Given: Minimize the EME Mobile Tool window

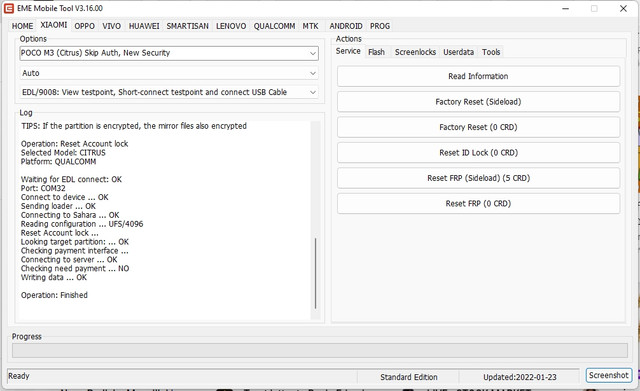Looking at the screenshot, I should click(565, 9).
